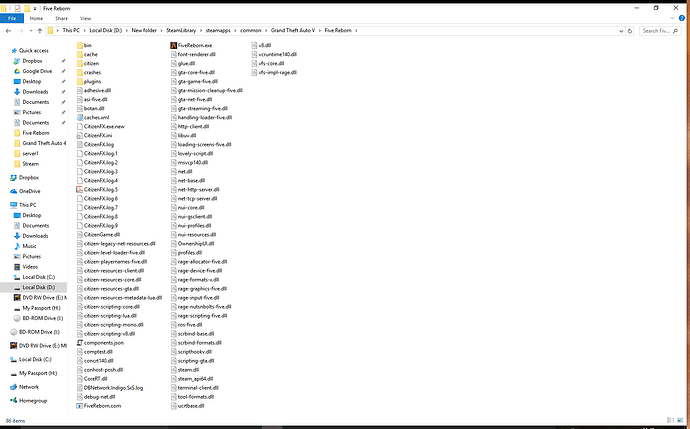Select the FiveReborn.com file icon
This screenshot has height=429, width=690.
pos(80,406)
